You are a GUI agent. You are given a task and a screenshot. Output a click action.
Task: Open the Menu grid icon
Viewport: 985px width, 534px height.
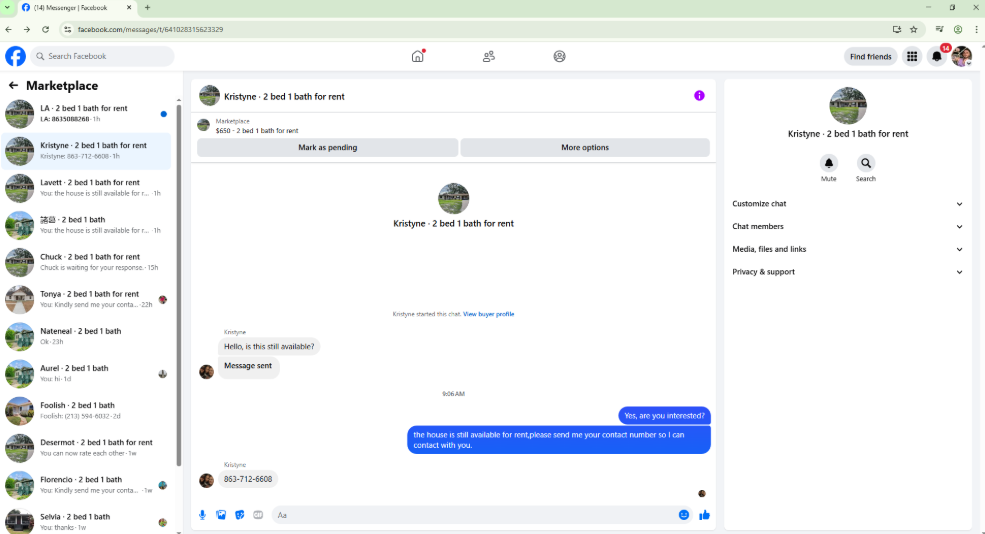pyautogui.click(x=912, y=57)
